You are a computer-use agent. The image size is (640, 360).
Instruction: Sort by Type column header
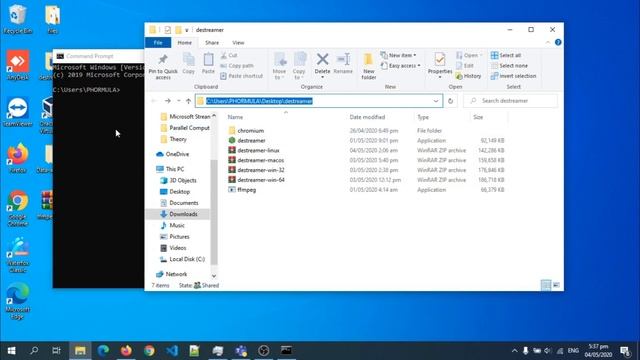coord(423,117)
